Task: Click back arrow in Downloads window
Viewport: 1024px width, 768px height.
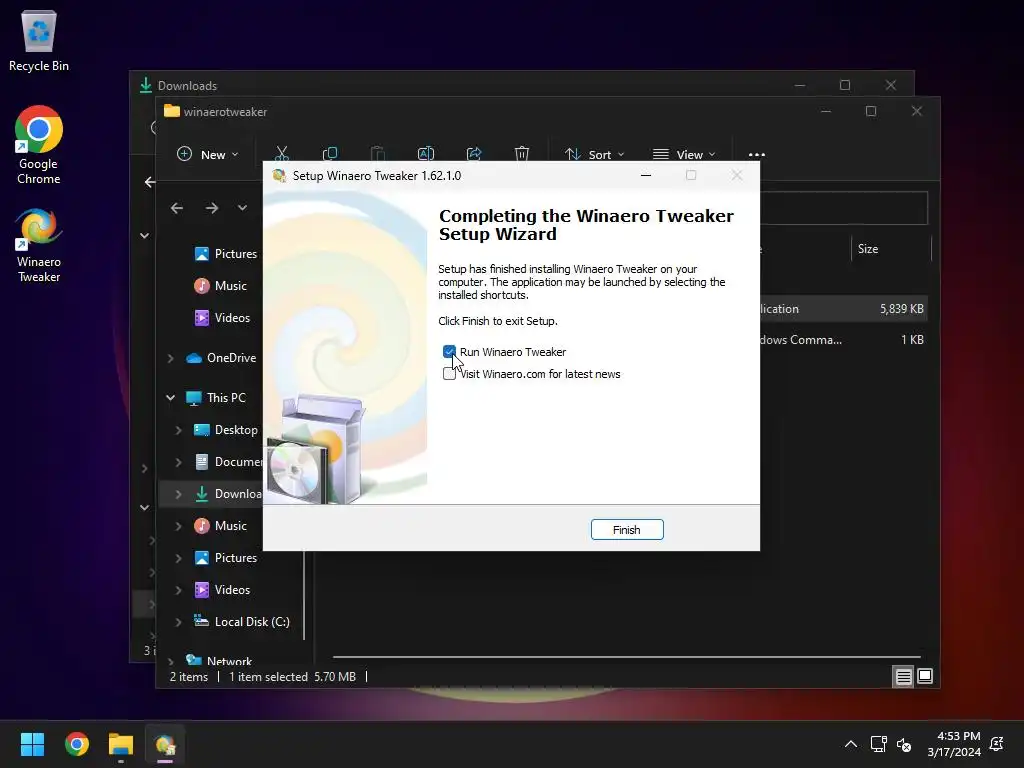Action: click(x=150, y=182)
